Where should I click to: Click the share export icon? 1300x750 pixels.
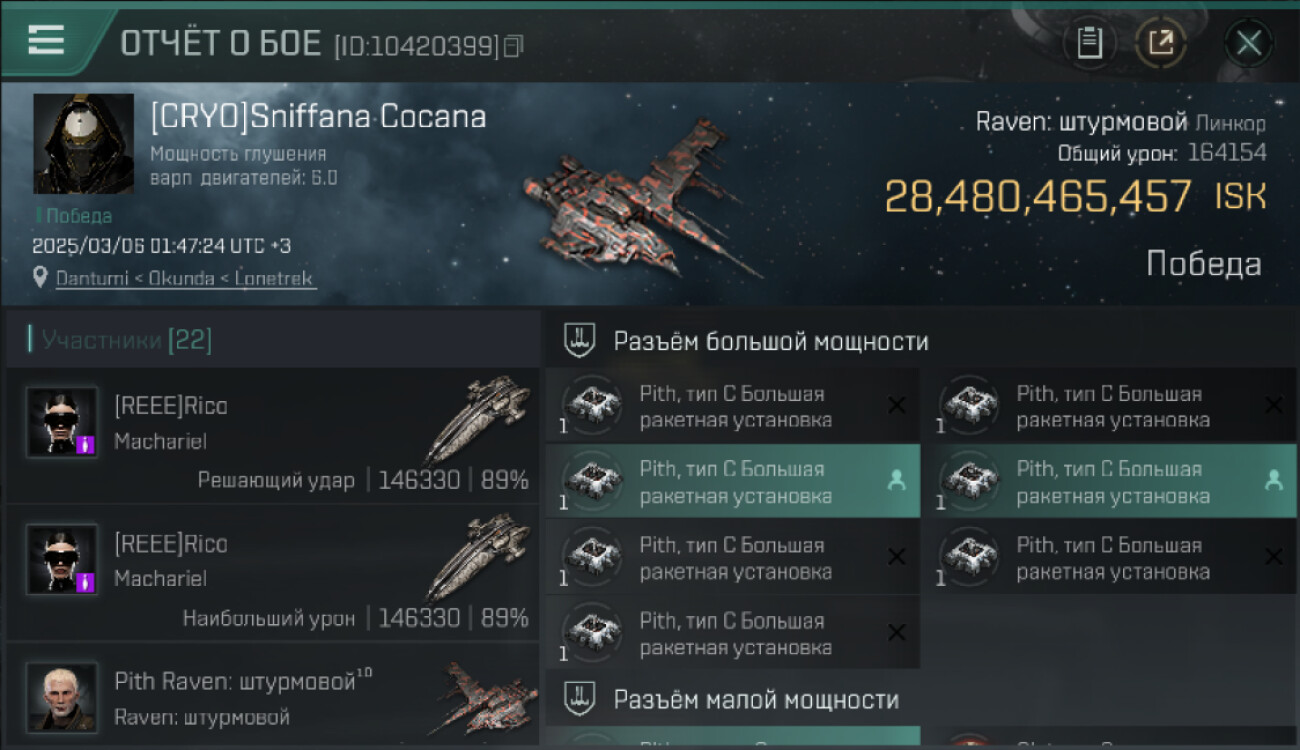(x=1161, y=43)
